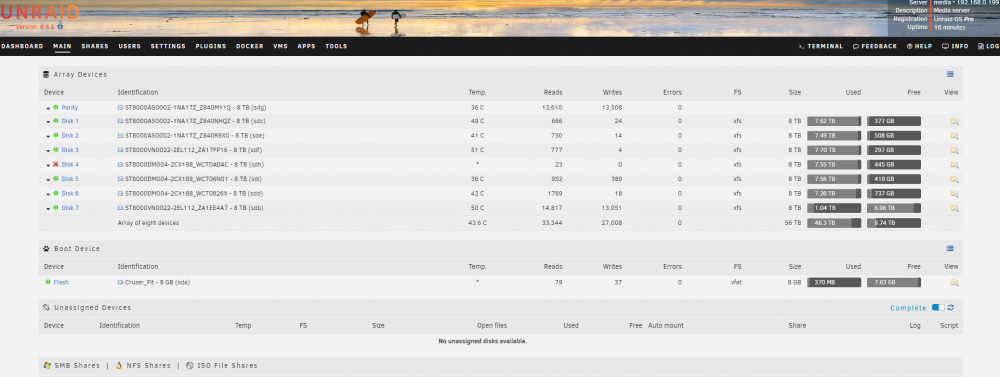
Task: Open the View browse icon for Disk 2
Action: [x=954, y=136]
